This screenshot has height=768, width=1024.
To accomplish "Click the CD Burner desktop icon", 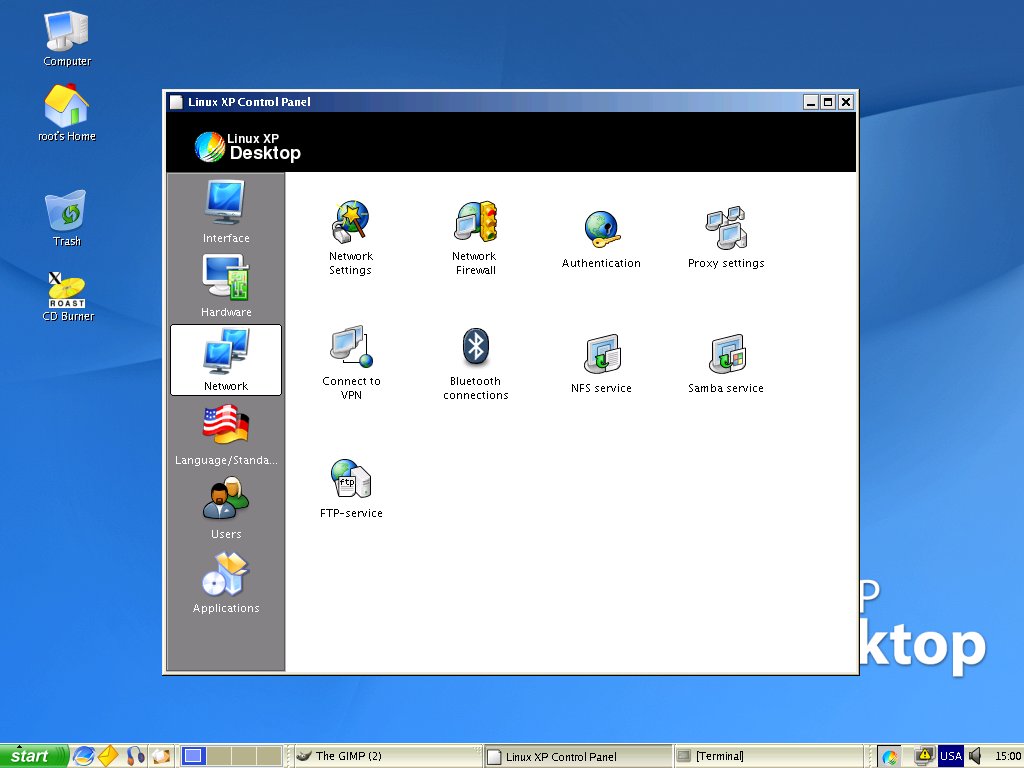I will pos(68,297).
